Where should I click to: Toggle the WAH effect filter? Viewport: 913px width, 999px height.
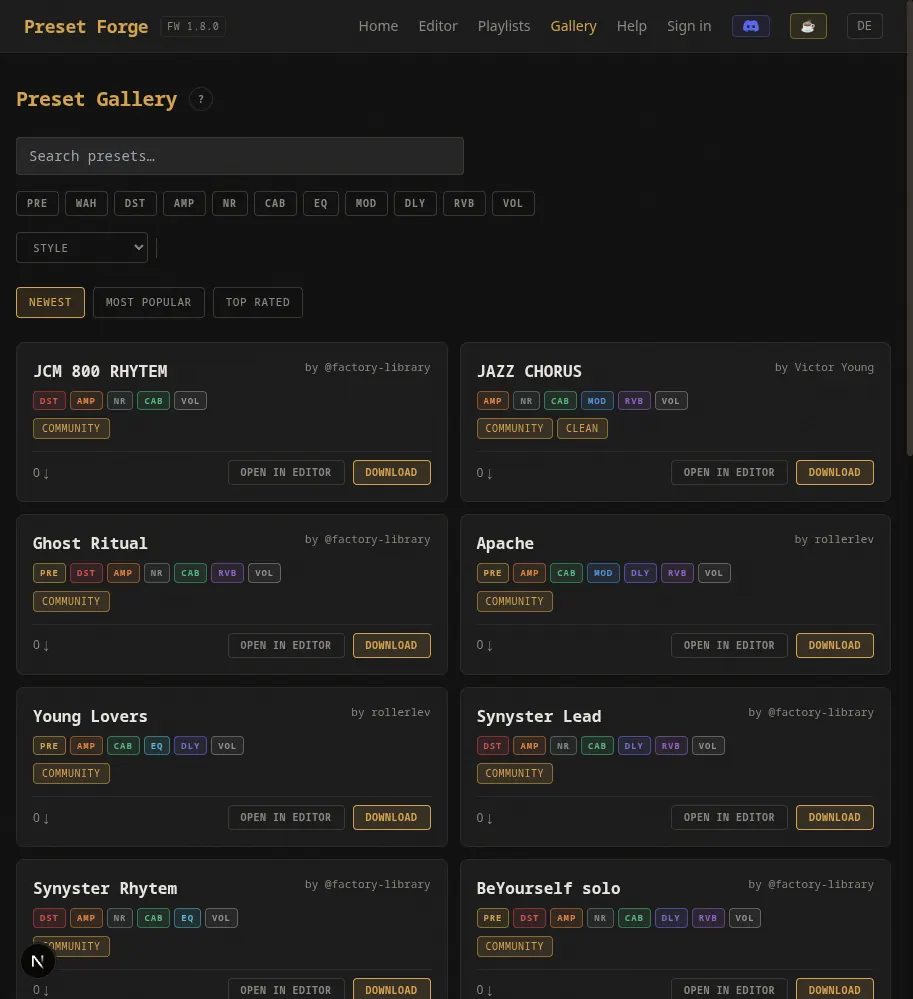86,203
